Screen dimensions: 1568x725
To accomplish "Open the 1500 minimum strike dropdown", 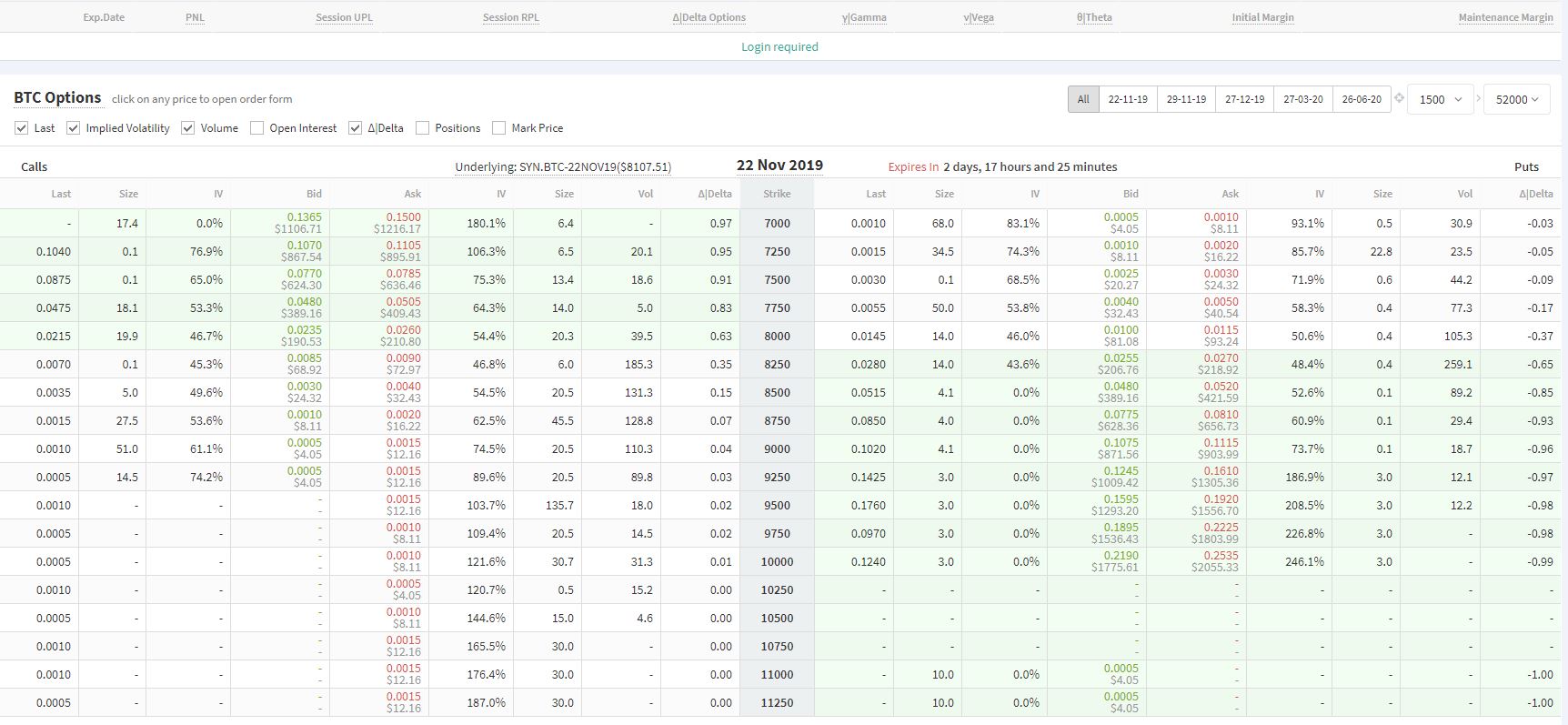I will click(1441, 99).
